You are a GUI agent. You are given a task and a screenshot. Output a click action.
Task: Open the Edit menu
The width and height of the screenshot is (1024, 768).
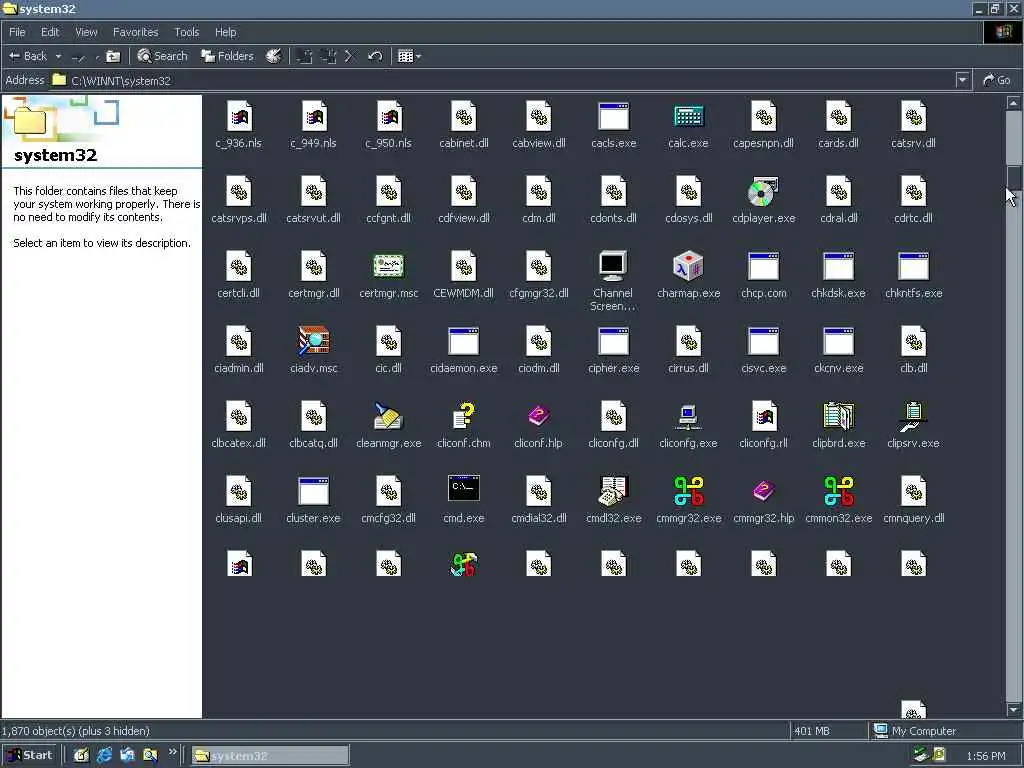tap(50, 32)
